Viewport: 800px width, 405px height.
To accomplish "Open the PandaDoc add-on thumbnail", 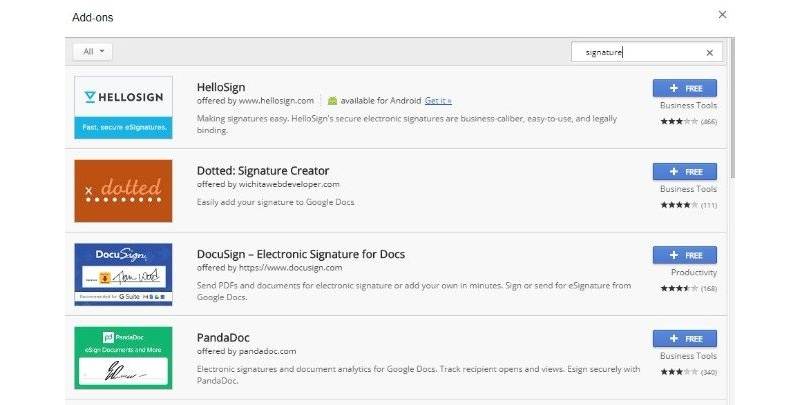I will [124, 357].
